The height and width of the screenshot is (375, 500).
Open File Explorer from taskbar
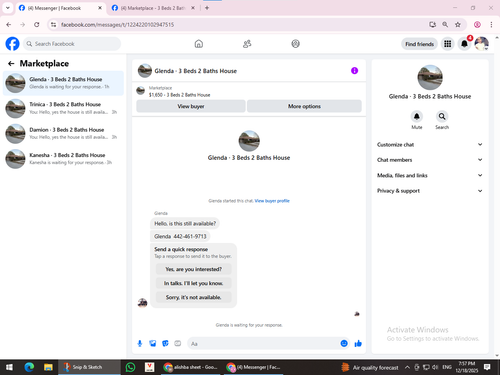[48, 367]
